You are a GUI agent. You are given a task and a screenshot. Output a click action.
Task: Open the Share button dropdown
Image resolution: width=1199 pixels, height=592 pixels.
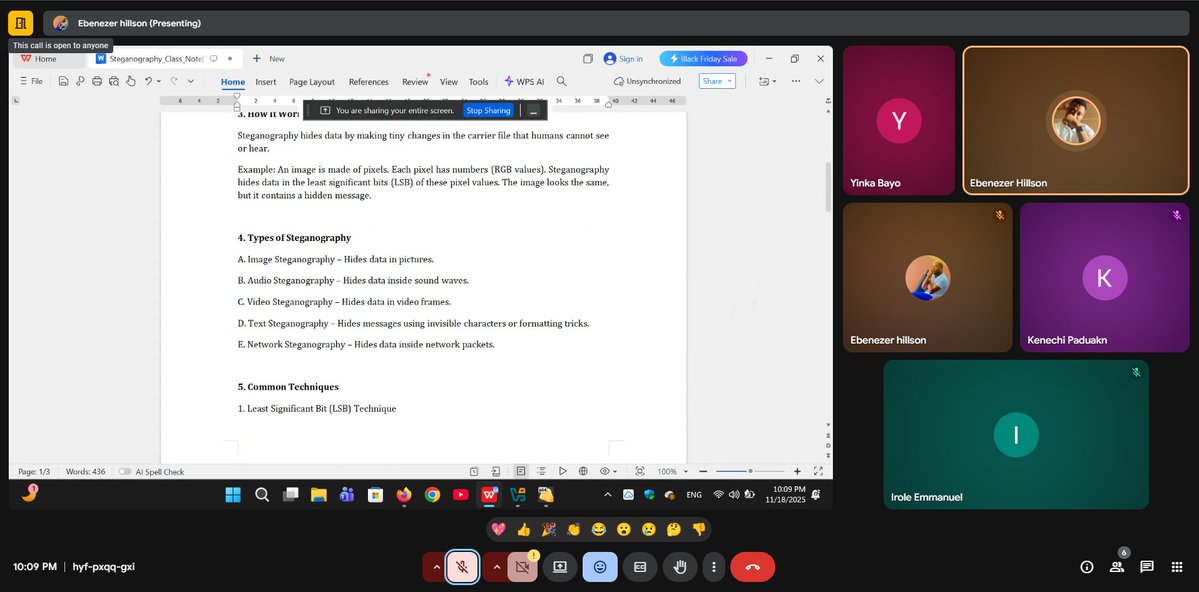pos(727,81)
